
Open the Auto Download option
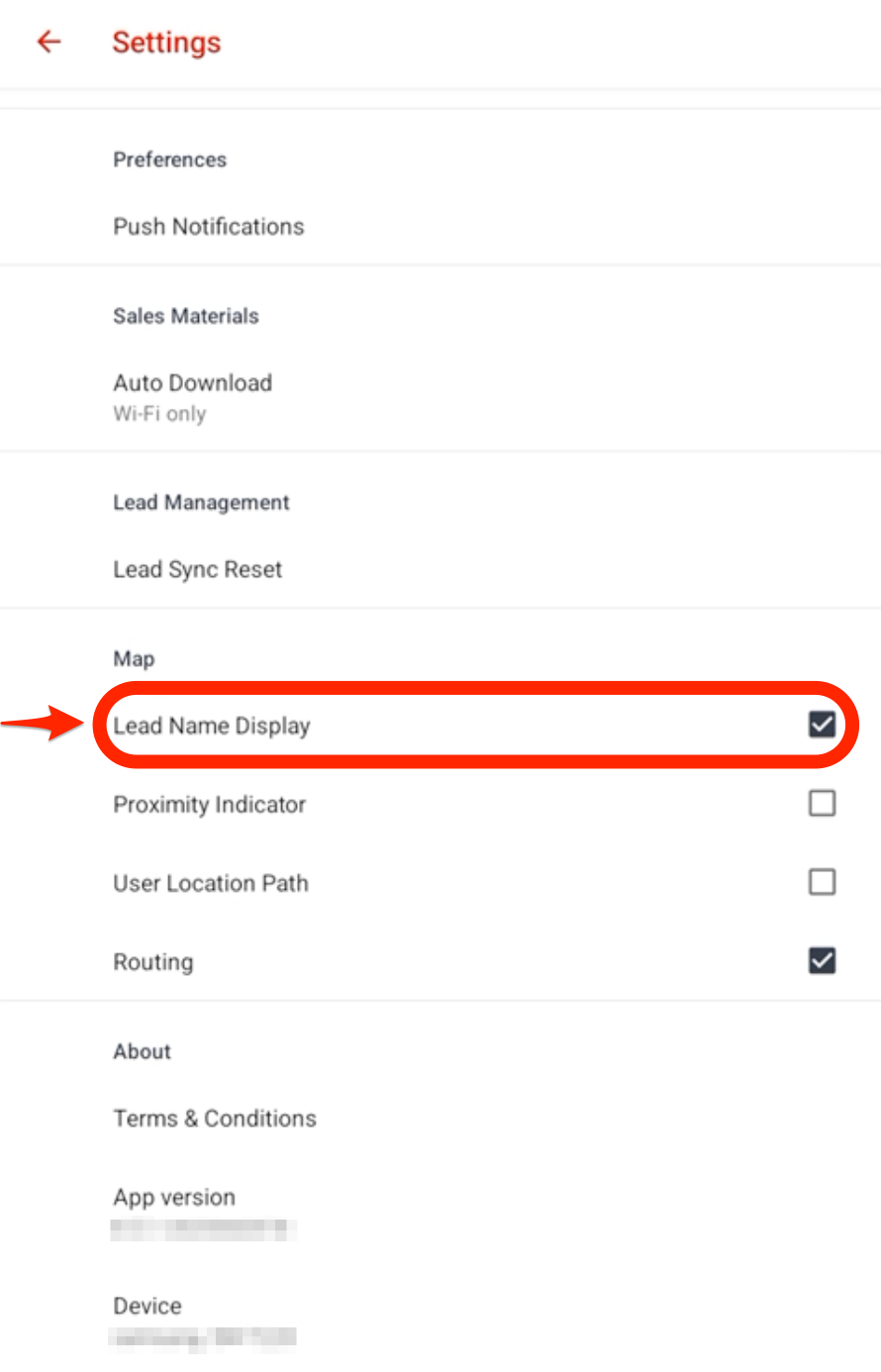click(x=192, y=383)
